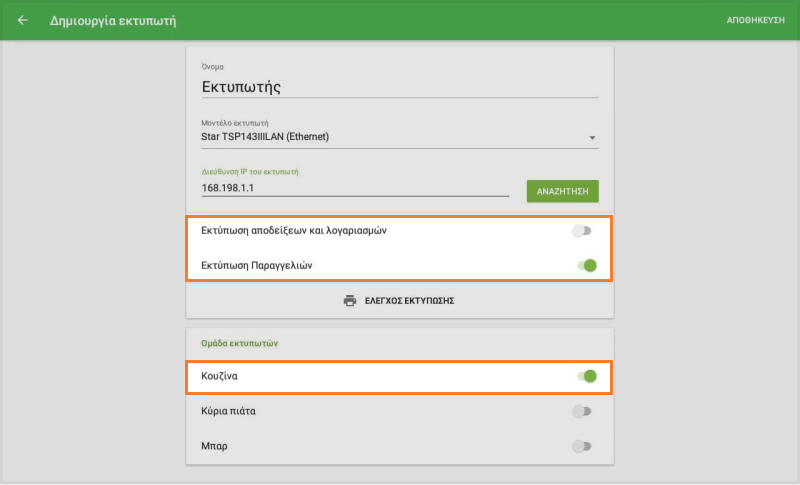Click the printer icon beside ΕΛΕΓΧΟΣ ΕΚΤΥΠΩΣΗΣ
800x485 pixels.
(350, 300)
